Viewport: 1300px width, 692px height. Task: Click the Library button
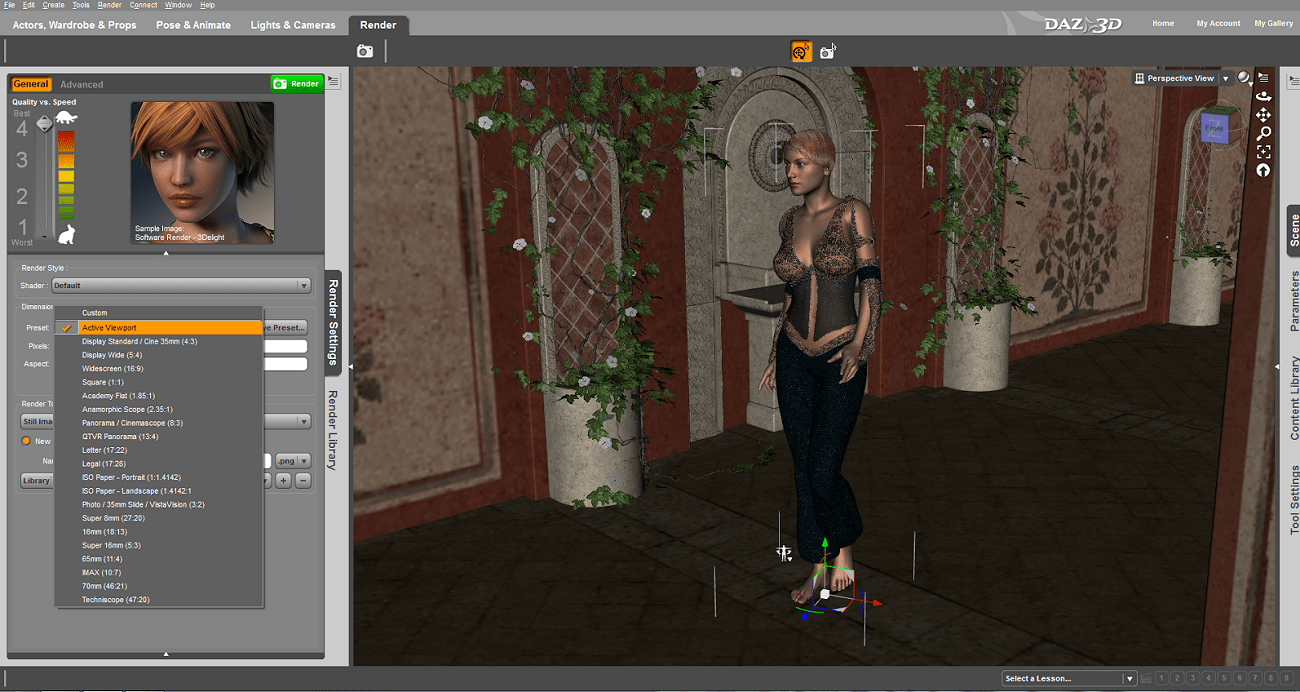coord(37,481)
